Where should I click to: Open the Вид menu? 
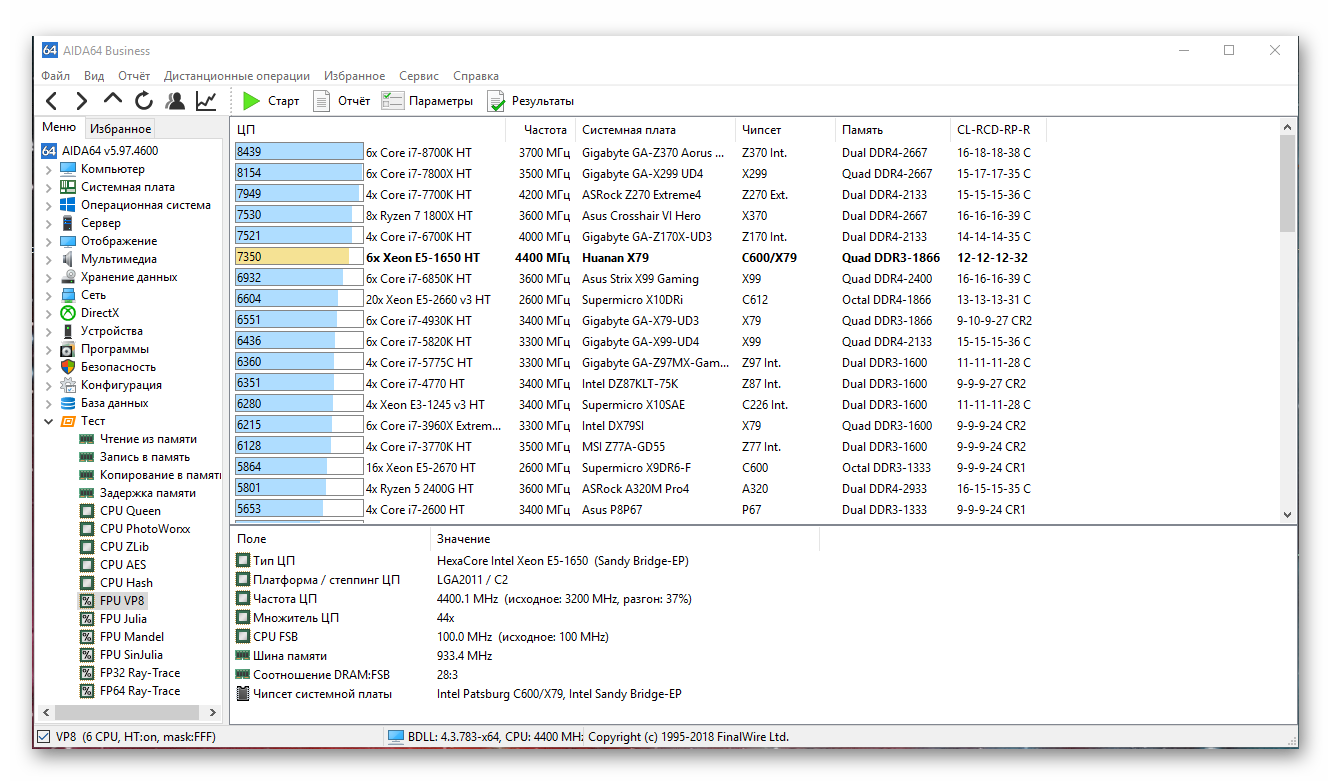(94, 76)
